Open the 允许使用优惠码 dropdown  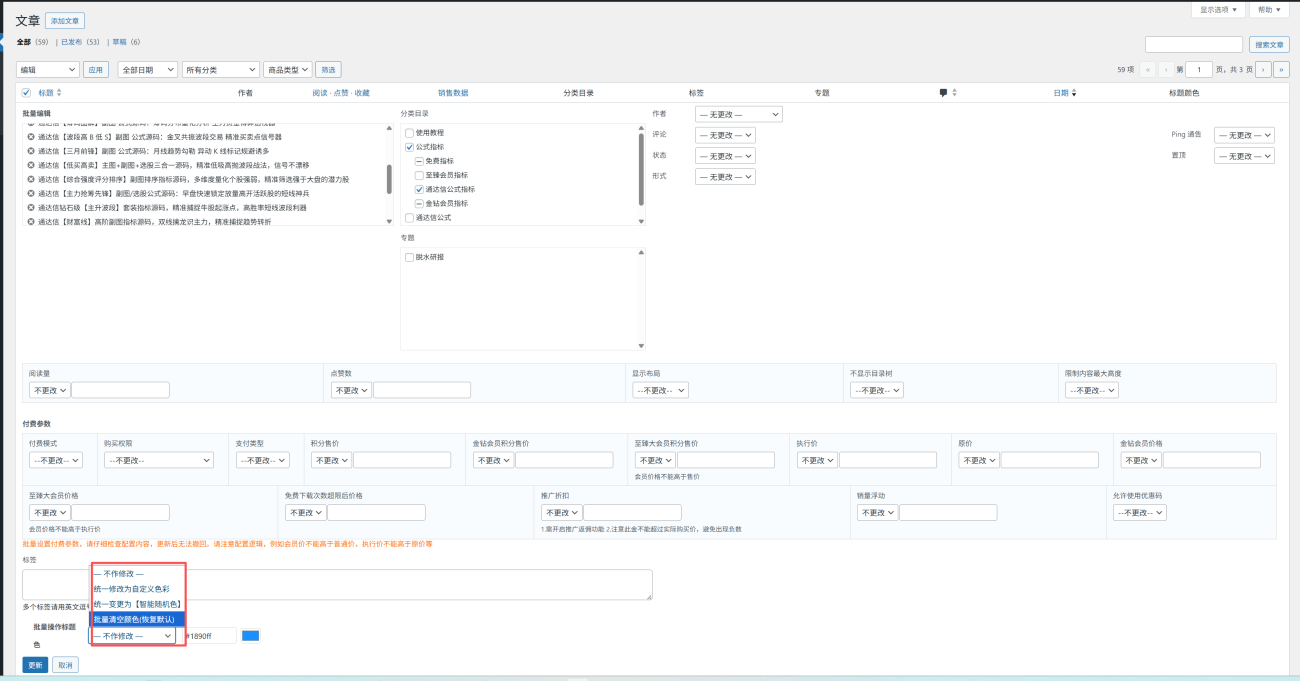tap(1140, 512)
